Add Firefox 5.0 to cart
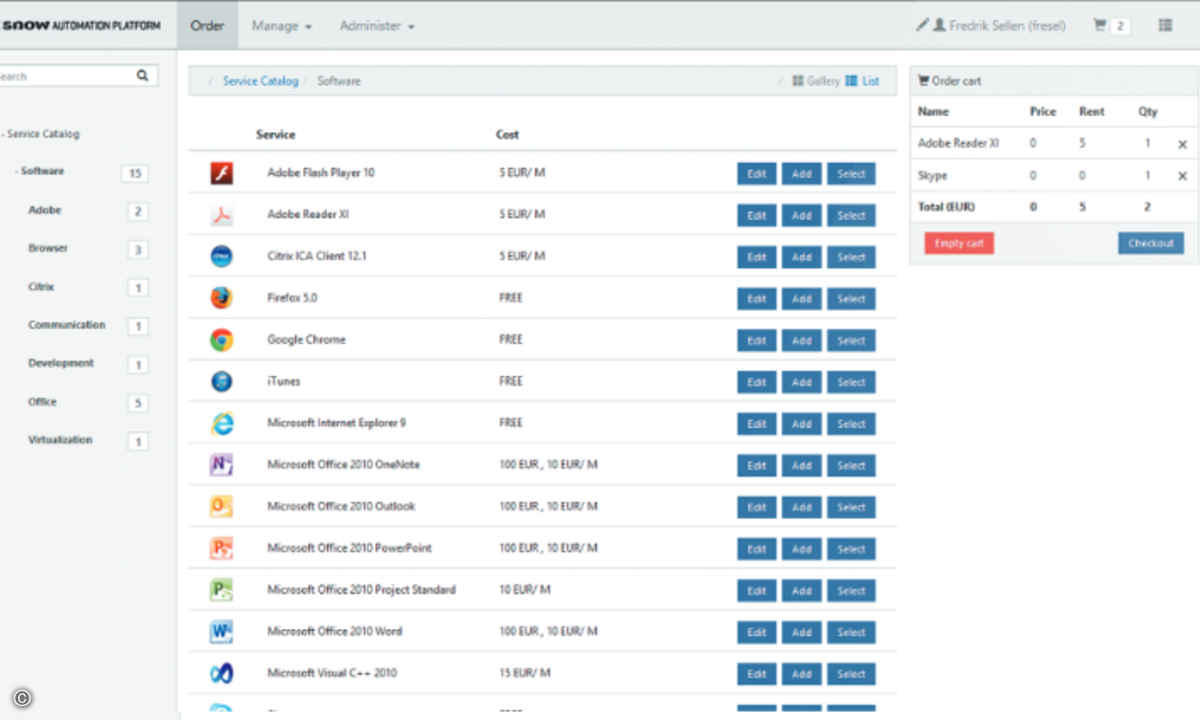Image resolution: width=1200 pixels, height=720 pixels. tap(802, 299)
